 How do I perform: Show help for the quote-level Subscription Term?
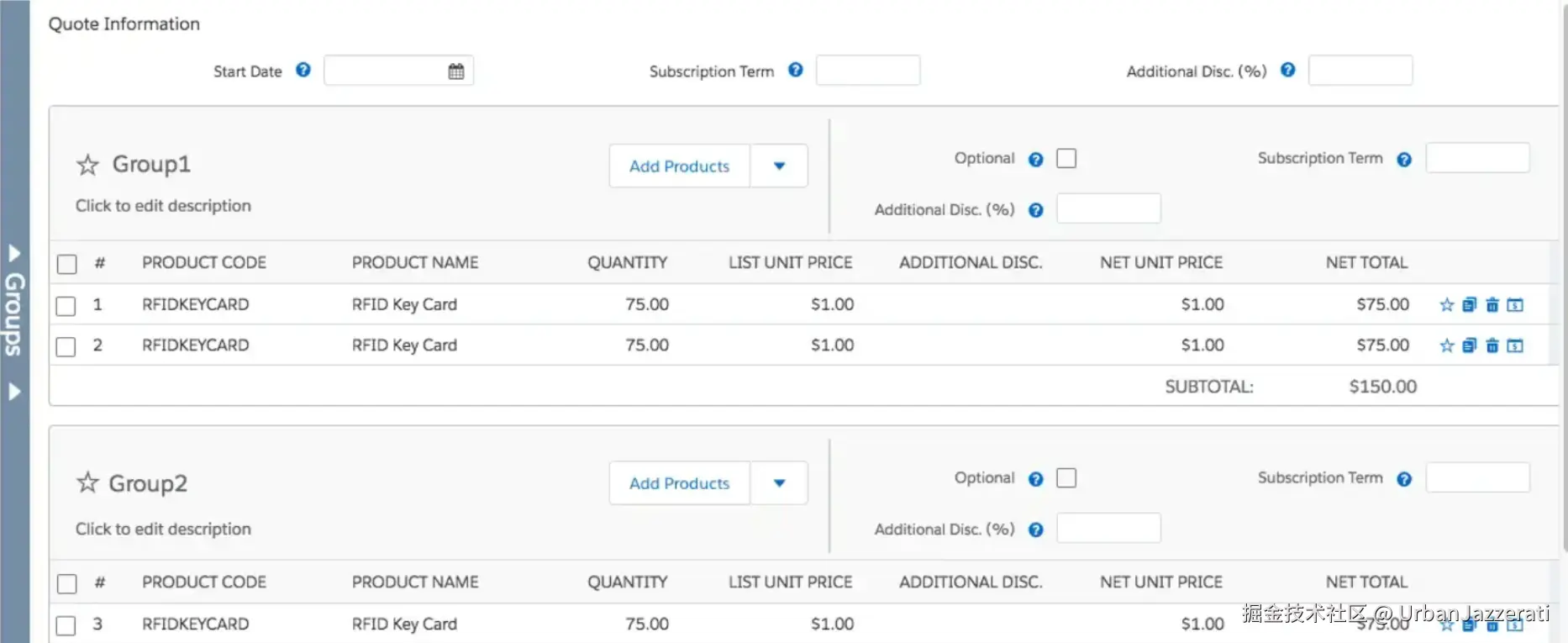pos(796,71)
